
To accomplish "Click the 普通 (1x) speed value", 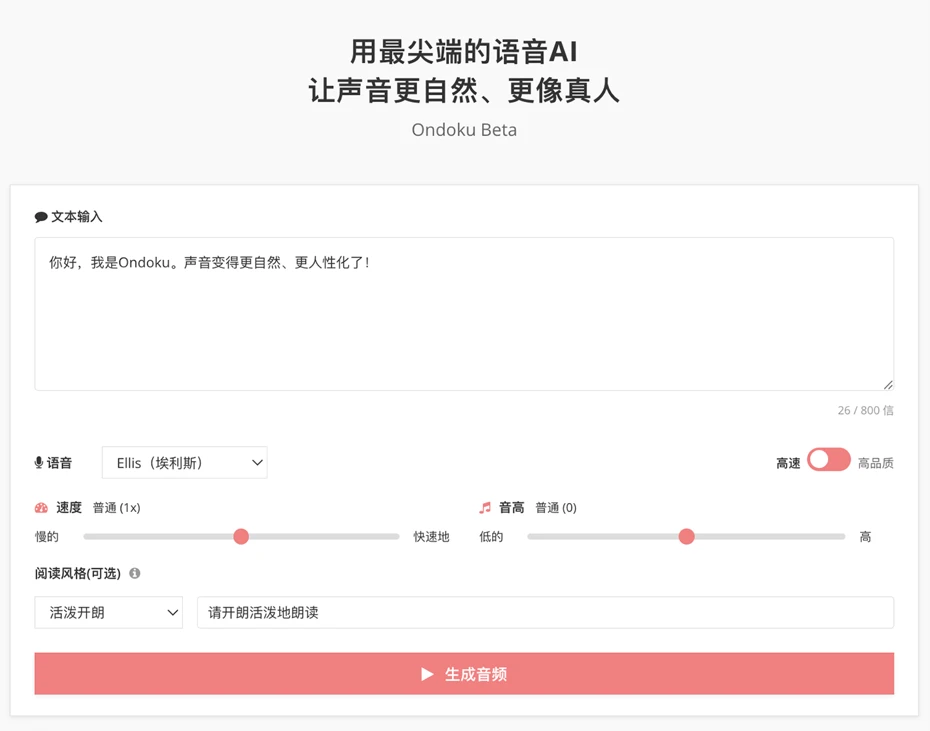I will 116,508.
